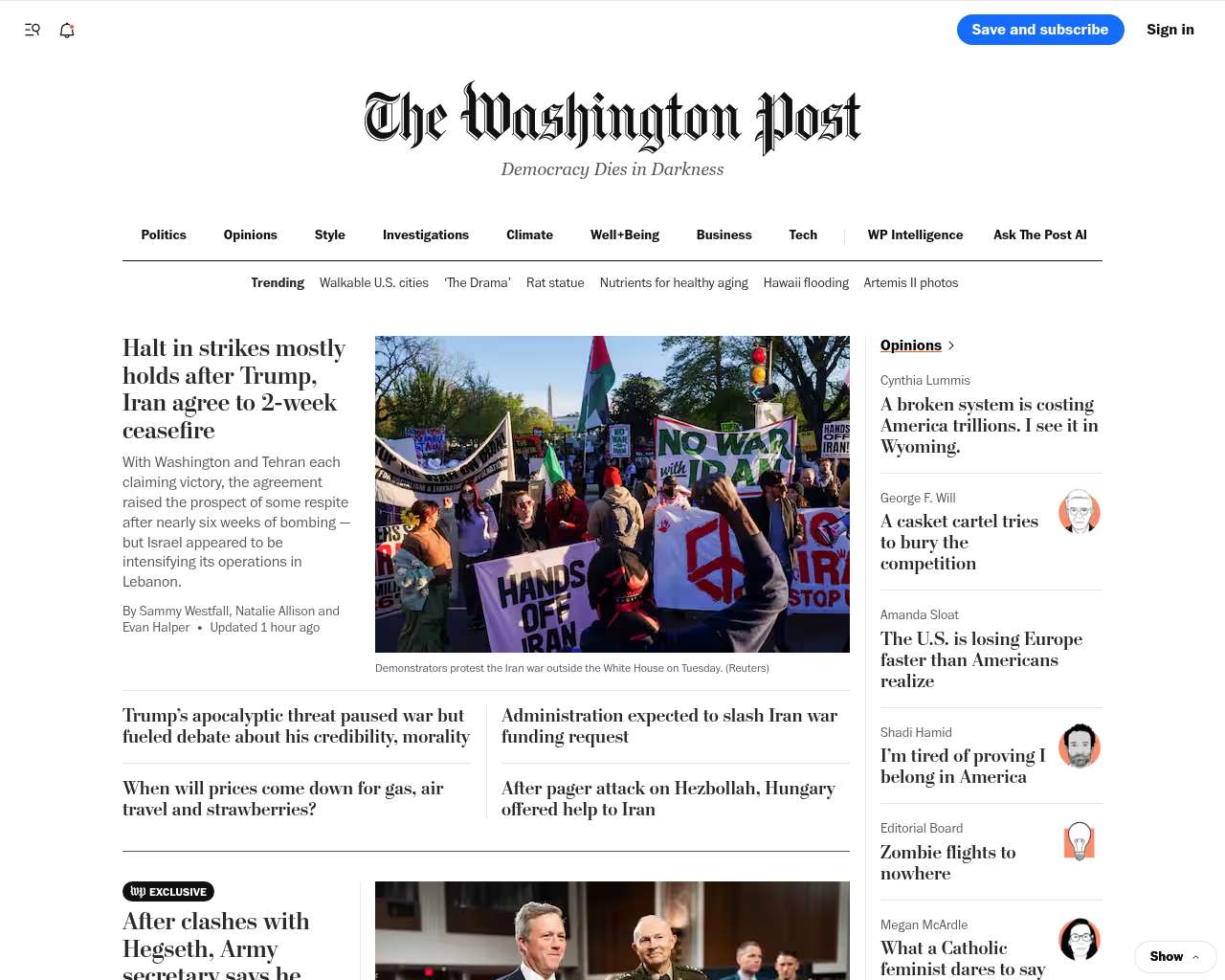Click the WP Exclusive badge
Screen dimensions: 1225x980
pos(168,892)
